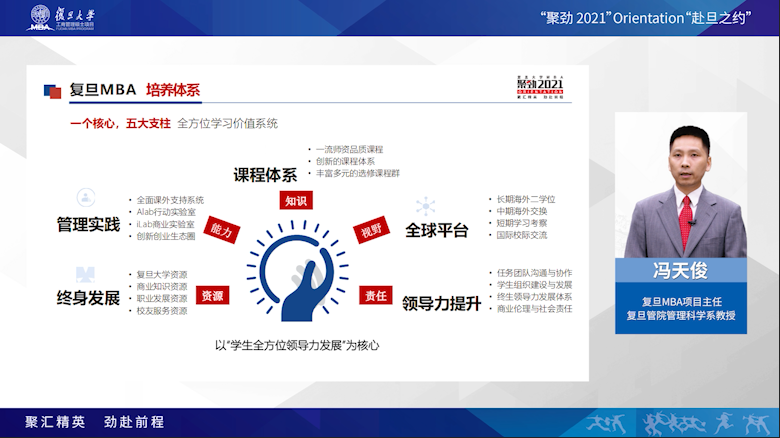
Task: Click the 一个核心，五大支柱 text
Action: pos(120,123)
